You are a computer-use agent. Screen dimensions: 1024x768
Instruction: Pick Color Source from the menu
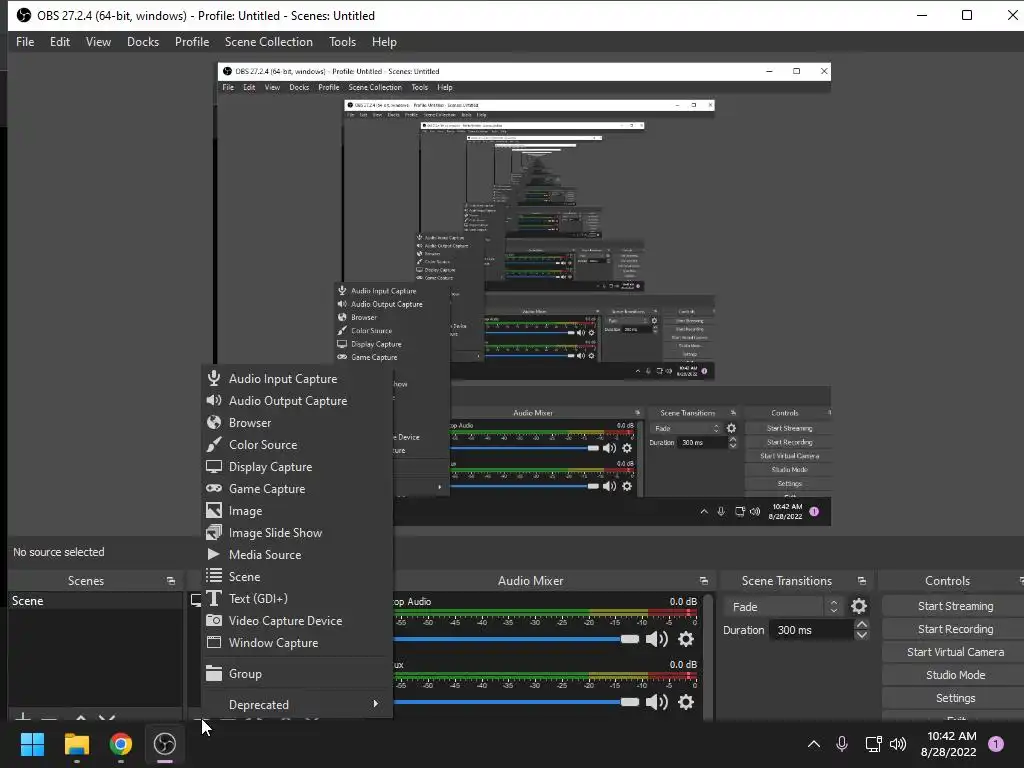pos(297,445)
